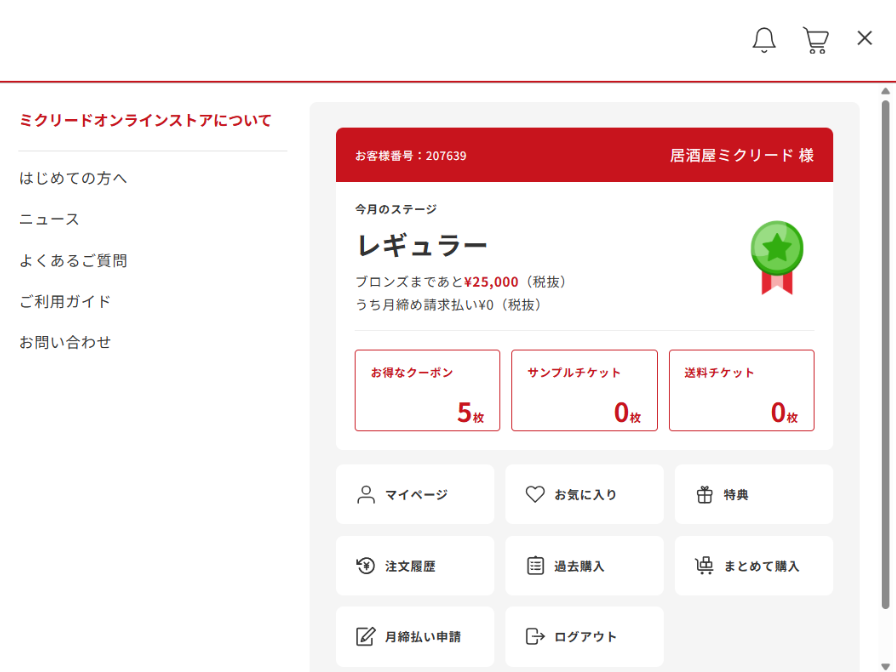Open the サンプルチケット 0枚 card
This screenshot has height=672, width=896.
(x=584, y=390)
